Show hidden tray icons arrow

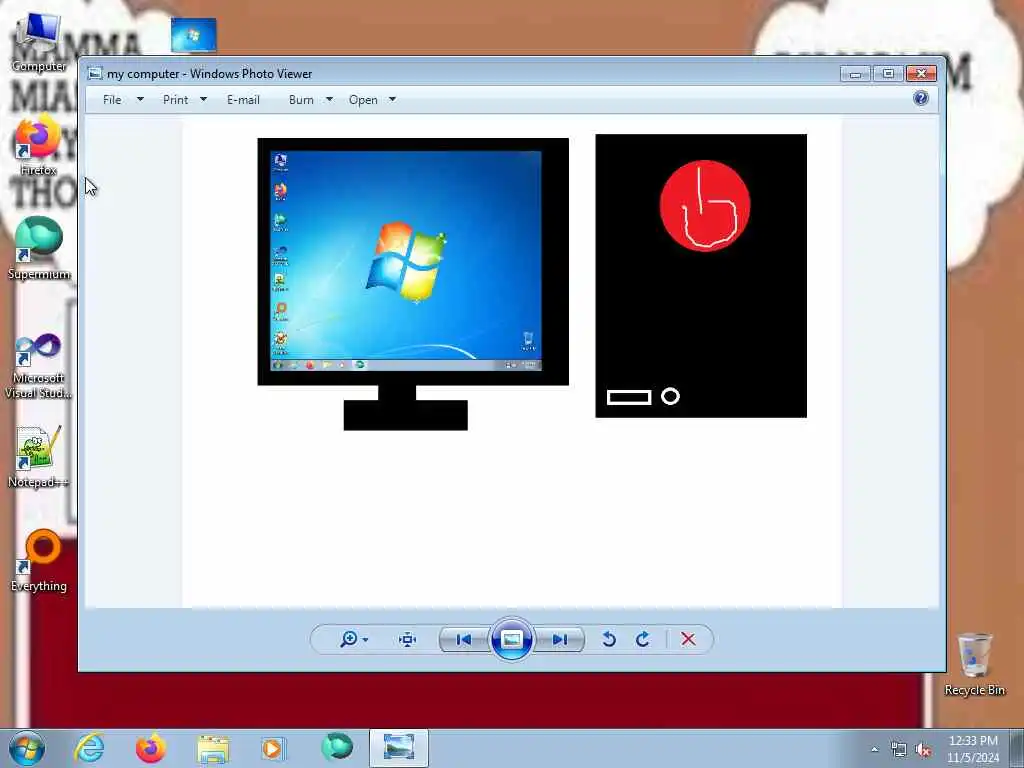coord(874,750)
